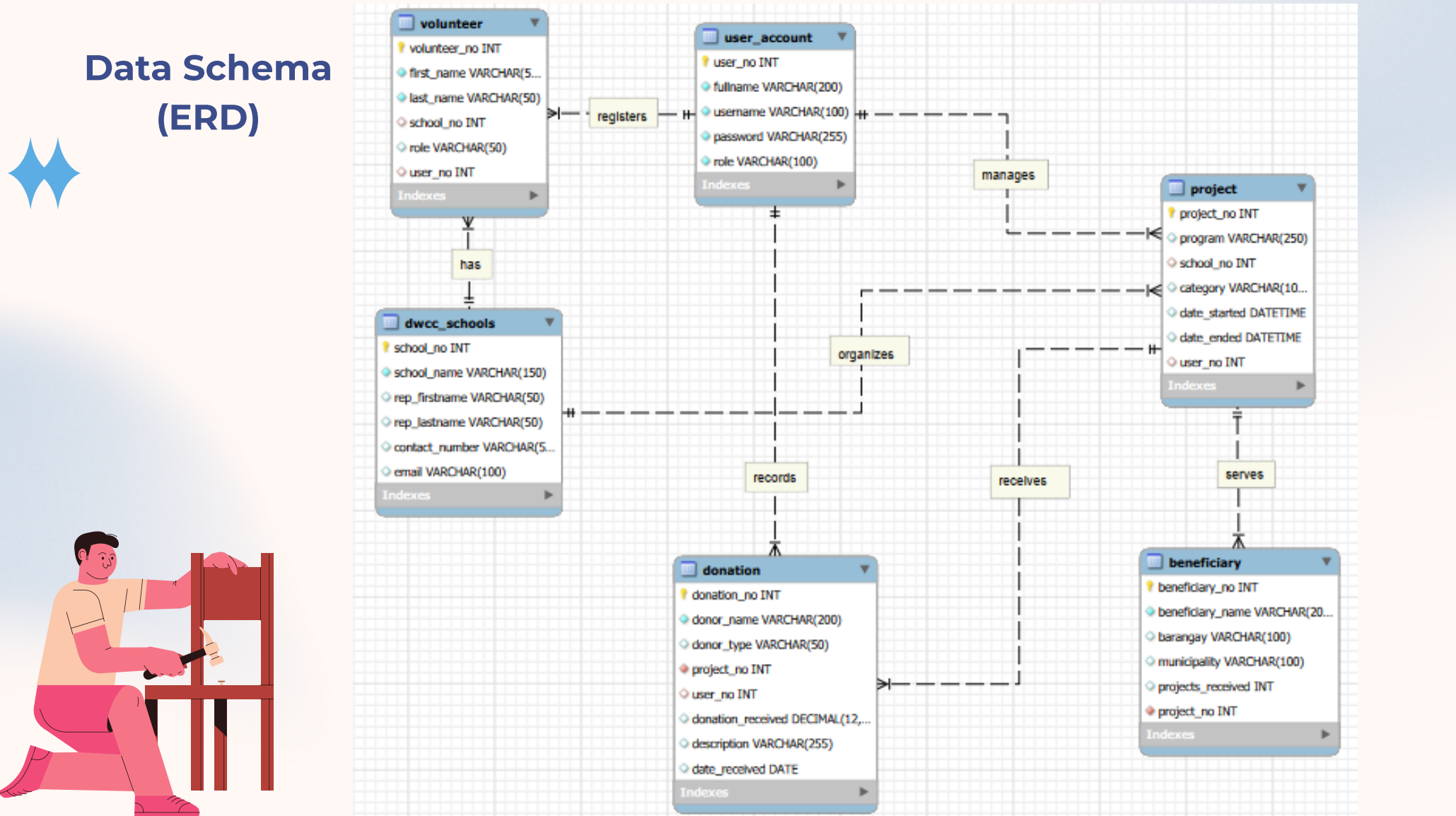Expand Indexes in dwcc_schools table
1456x816 pixels.
click(548, 495)
